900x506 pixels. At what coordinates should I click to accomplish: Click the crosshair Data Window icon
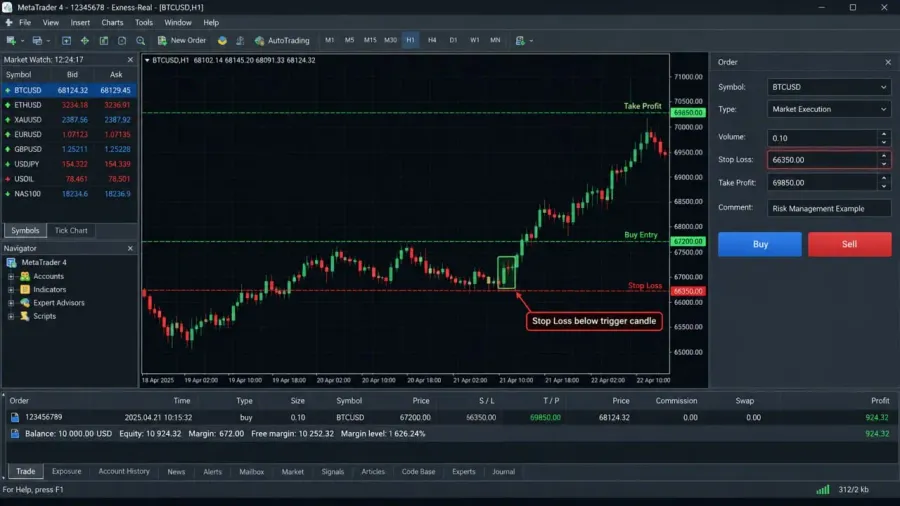[x=85, y=40]
